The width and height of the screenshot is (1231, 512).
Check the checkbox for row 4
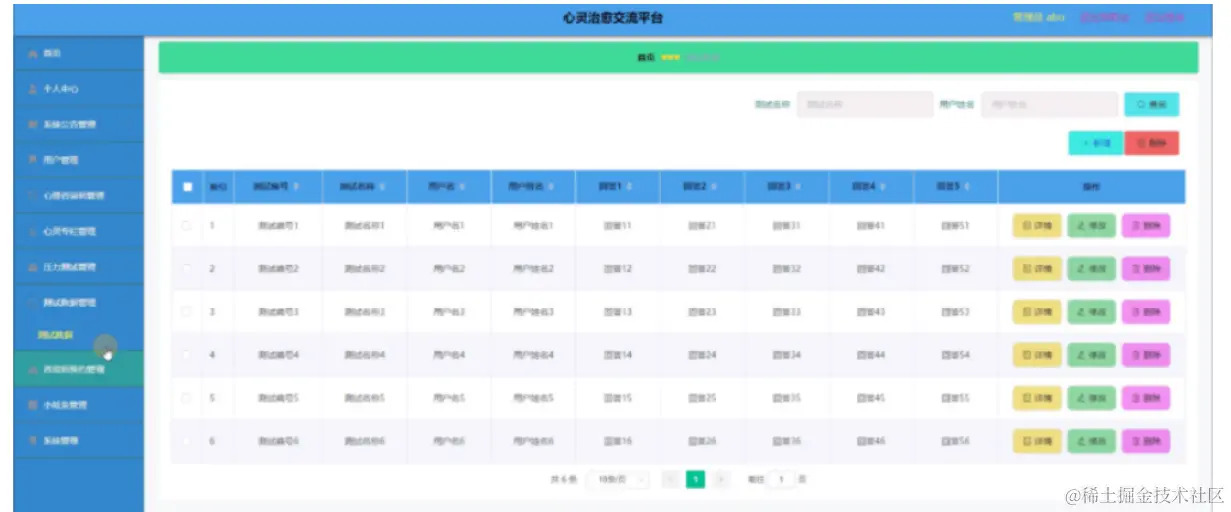tap(187, 355)
